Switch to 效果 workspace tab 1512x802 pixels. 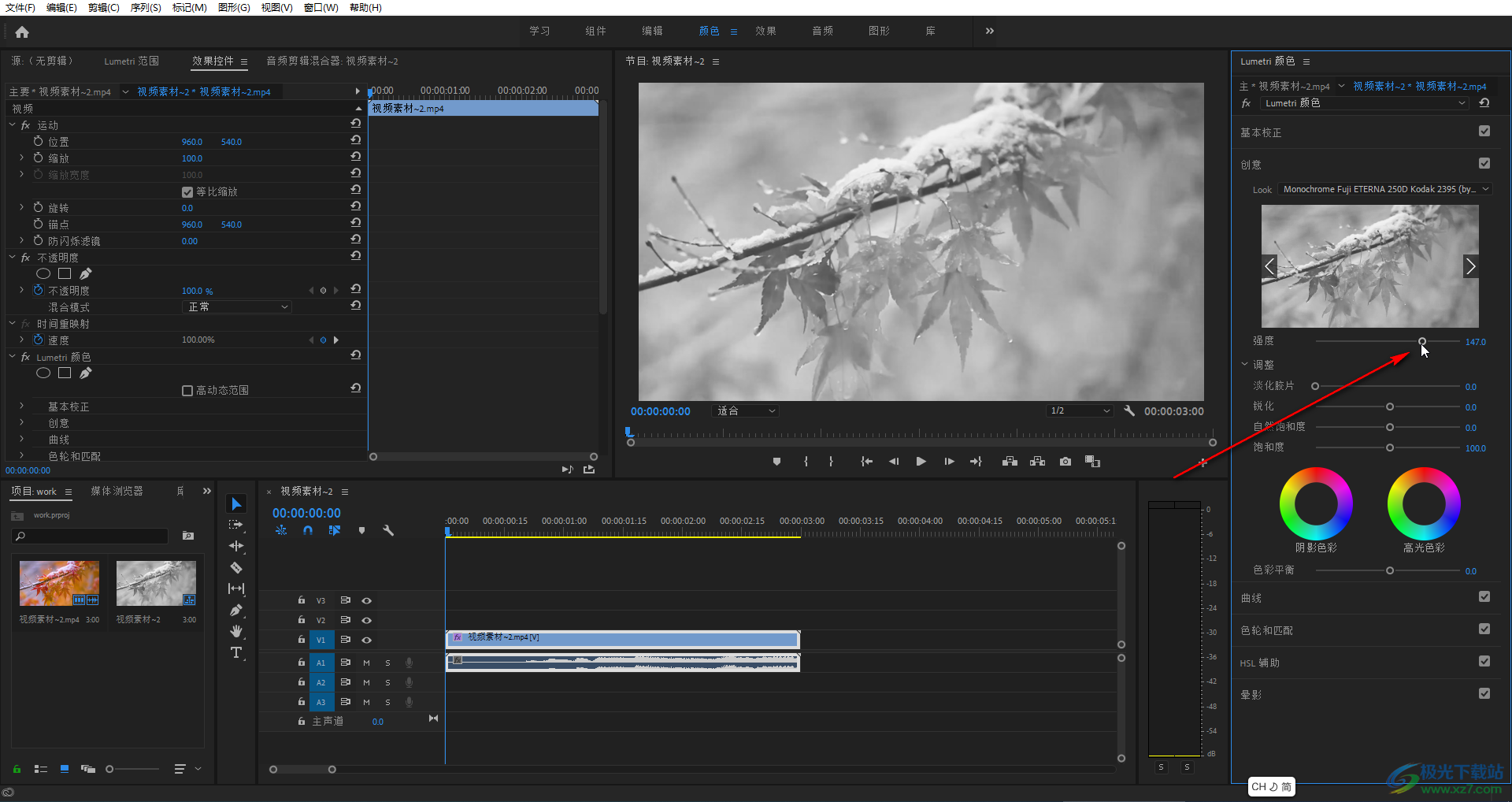(765, 32)
